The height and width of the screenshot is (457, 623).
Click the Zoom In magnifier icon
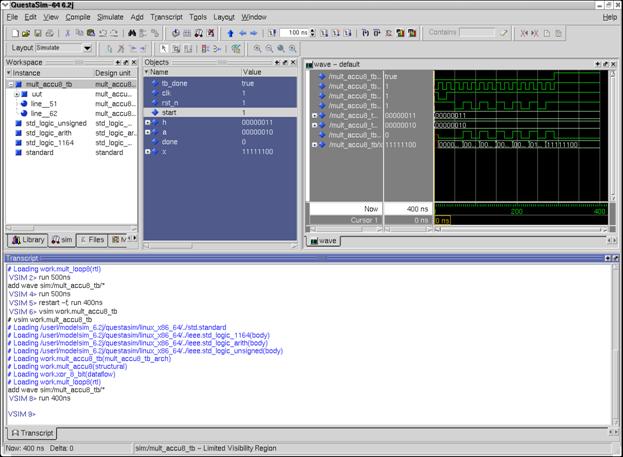tap(258, 48)
